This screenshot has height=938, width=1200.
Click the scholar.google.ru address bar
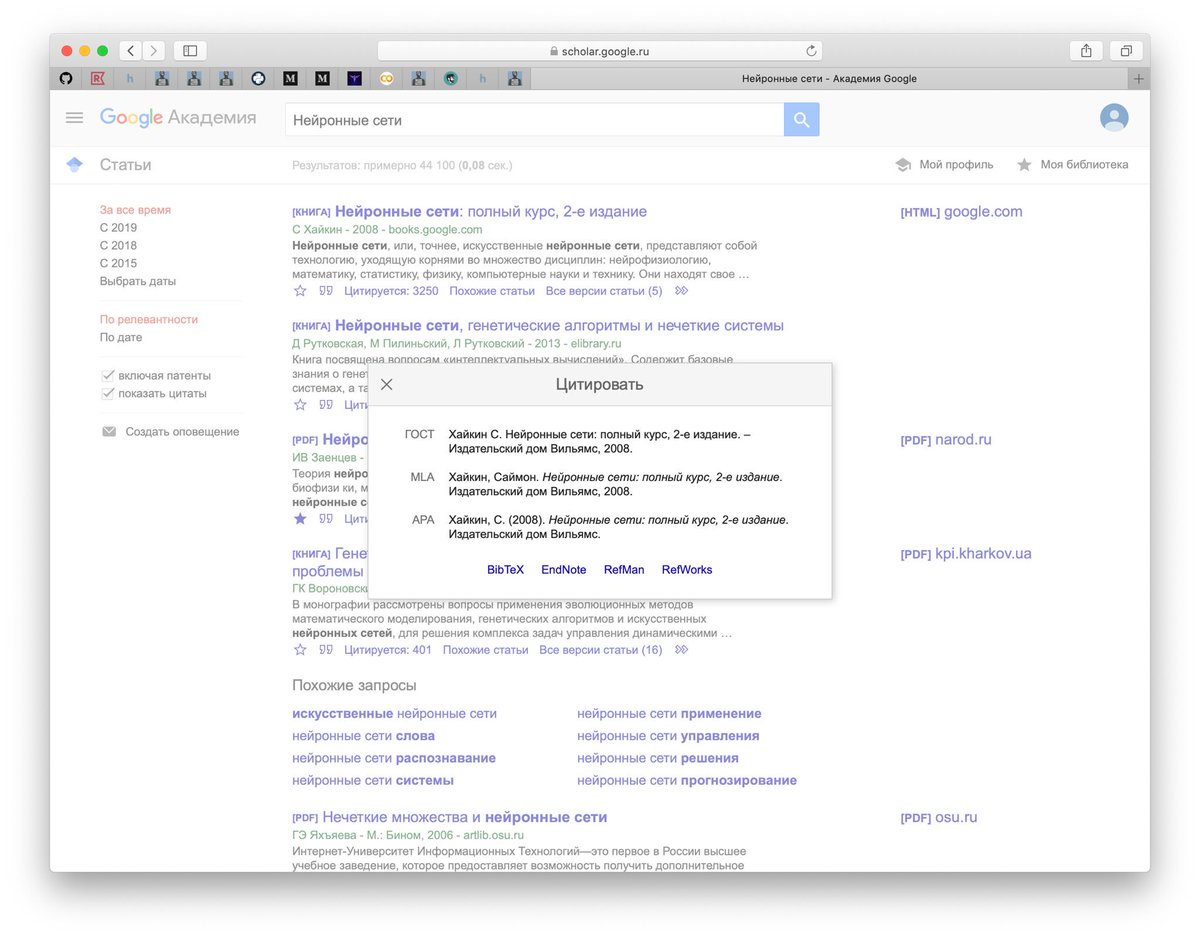(600, 50)
